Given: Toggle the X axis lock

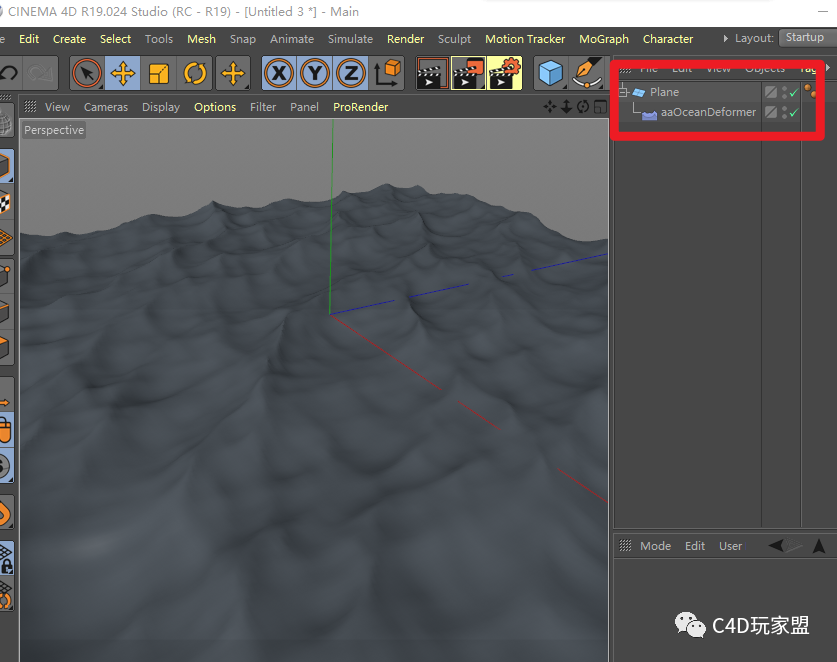Looking at the screenshot, I should click(x=279, y=73).
